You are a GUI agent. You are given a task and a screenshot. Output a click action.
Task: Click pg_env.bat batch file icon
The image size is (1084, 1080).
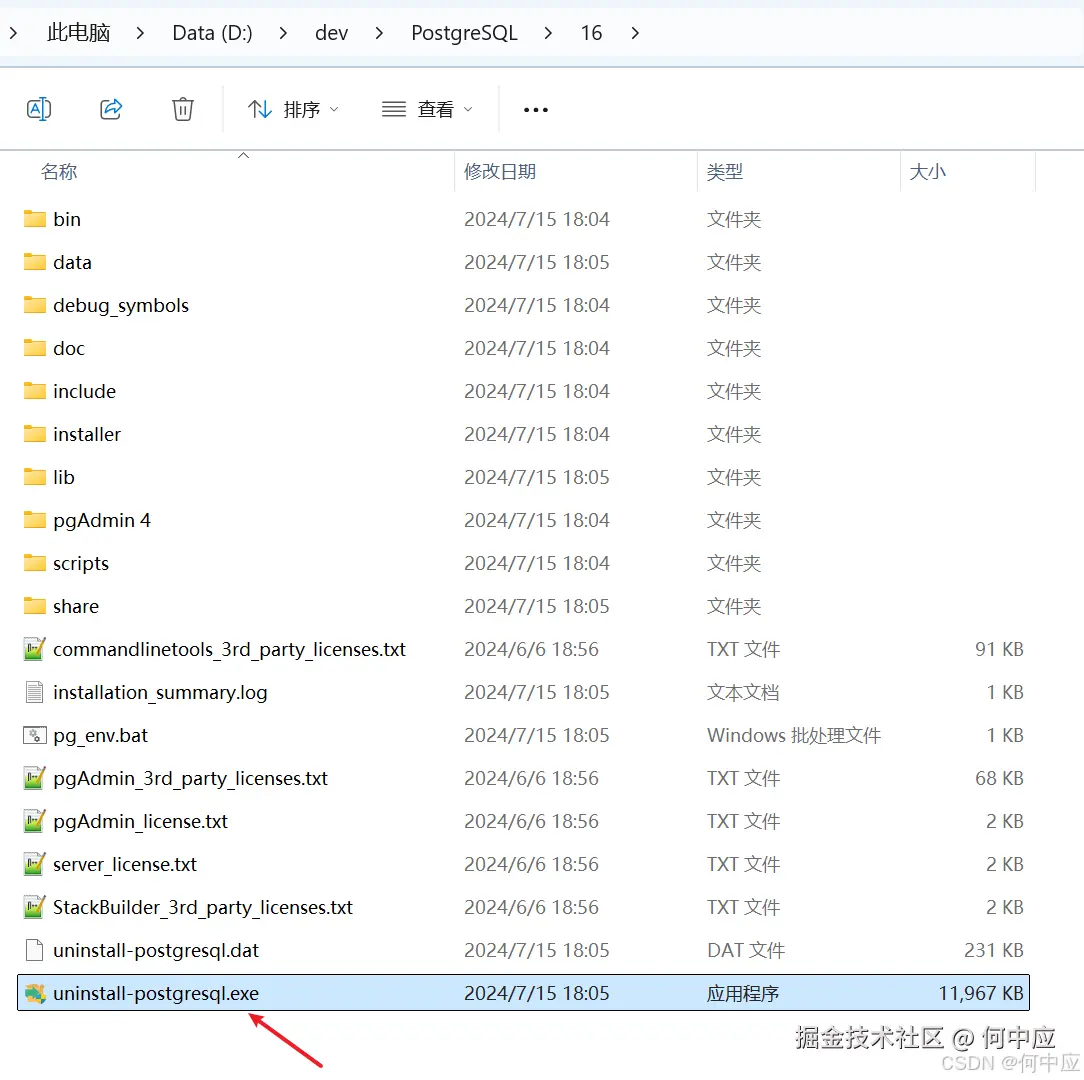point(35,735)
